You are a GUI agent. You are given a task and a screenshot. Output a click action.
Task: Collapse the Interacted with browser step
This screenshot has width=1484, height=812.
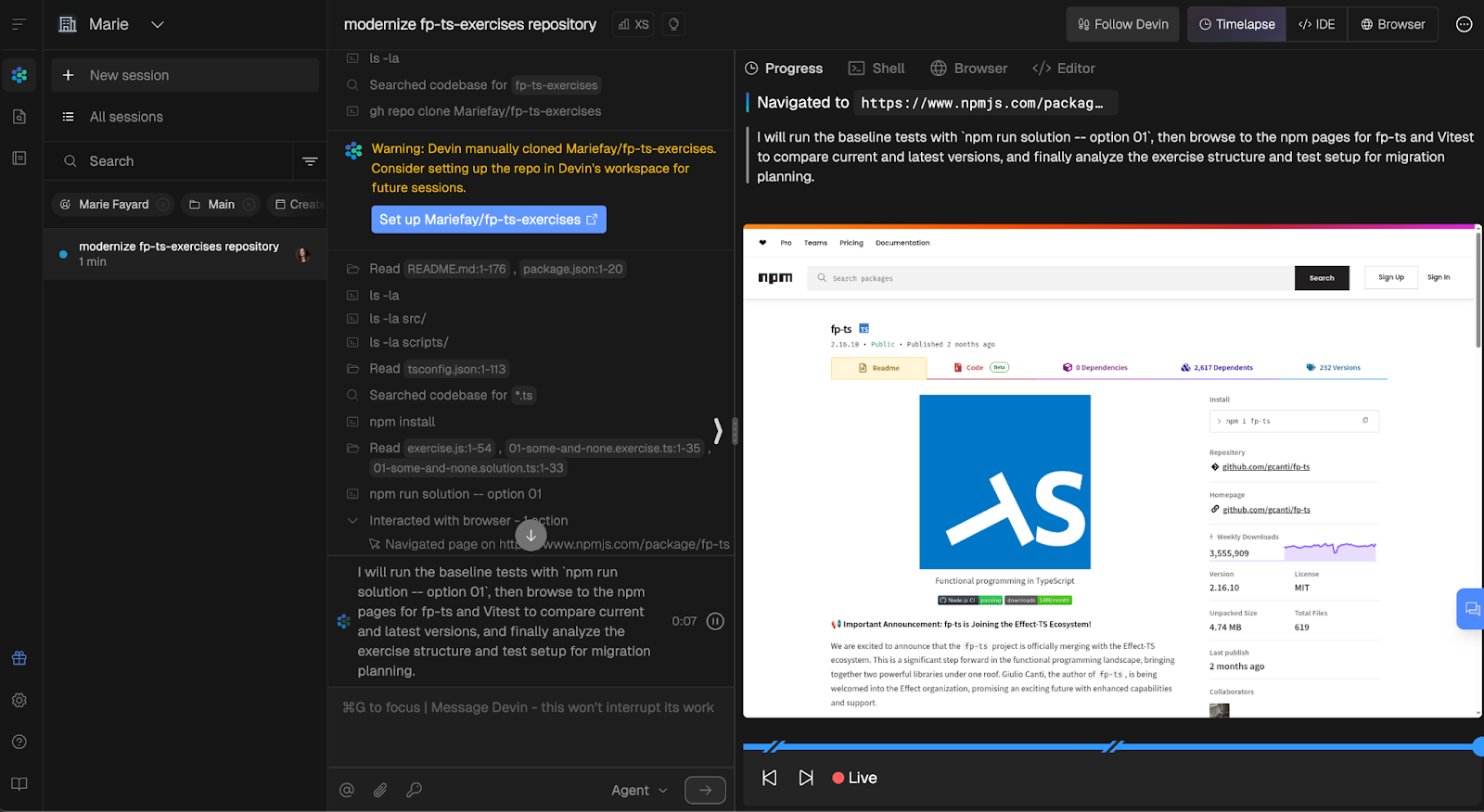(352, 521)
